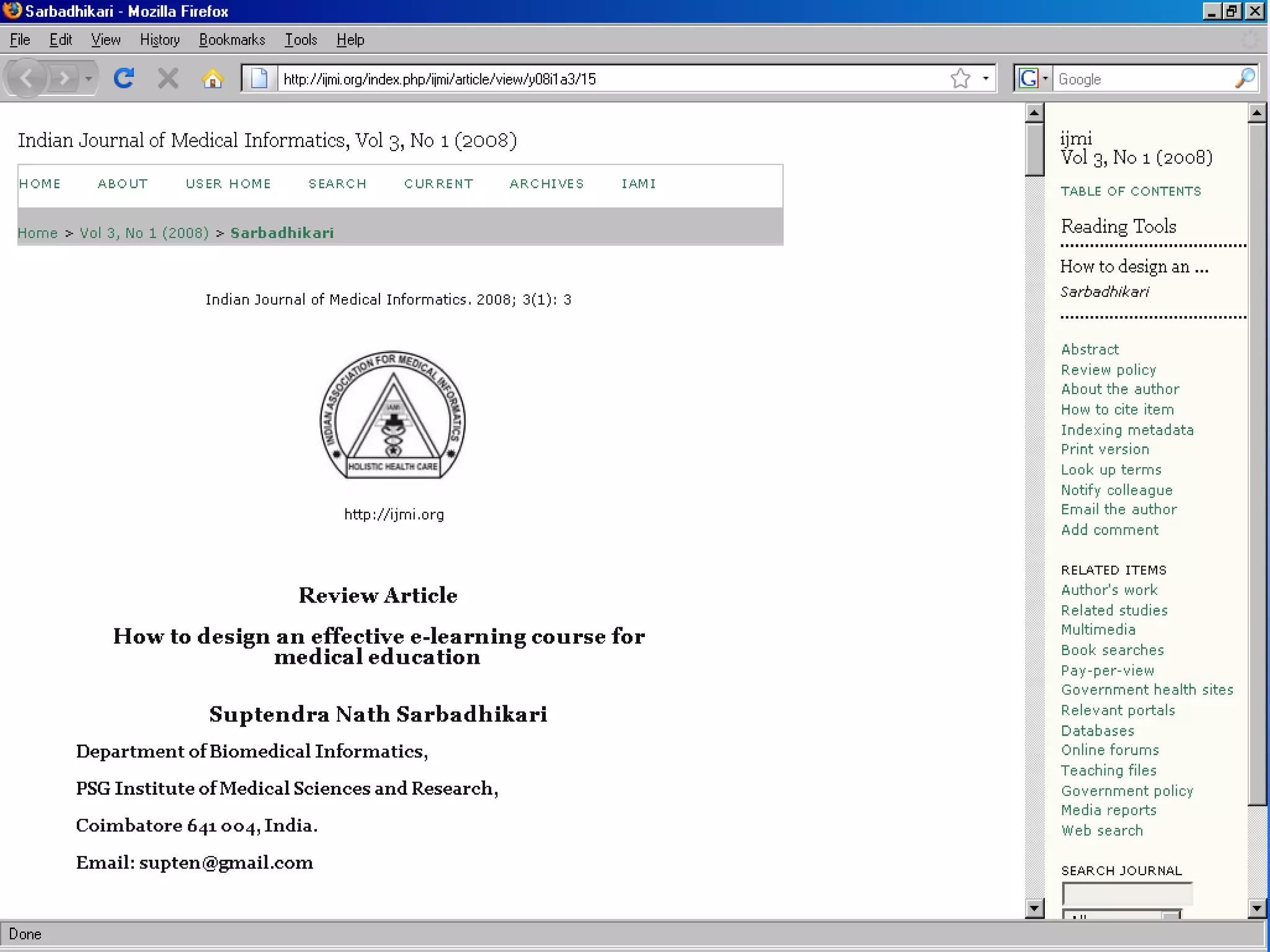Viewport: 1270px width, 952px height.
Task: Bookmark this page with the star icon
Action: [x=960, y=79]
